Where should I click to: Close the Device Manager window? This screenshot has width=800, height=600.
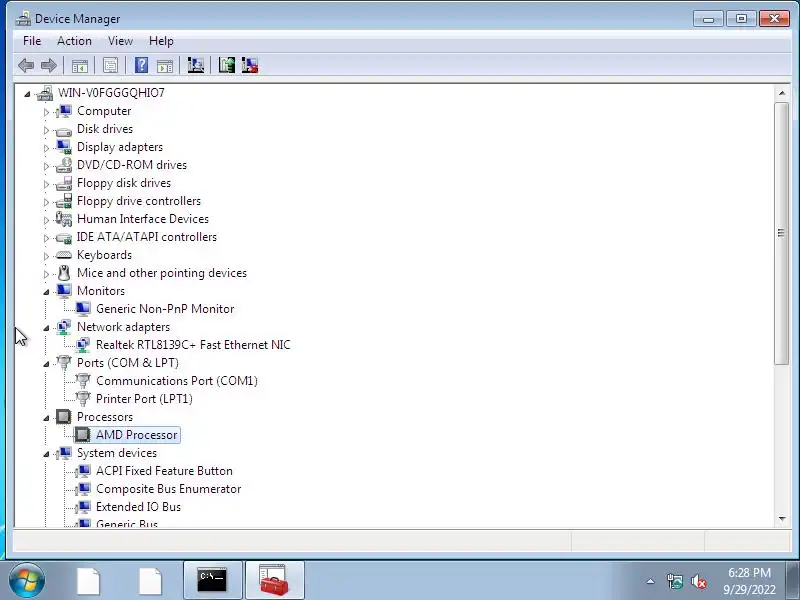(774, 19)
